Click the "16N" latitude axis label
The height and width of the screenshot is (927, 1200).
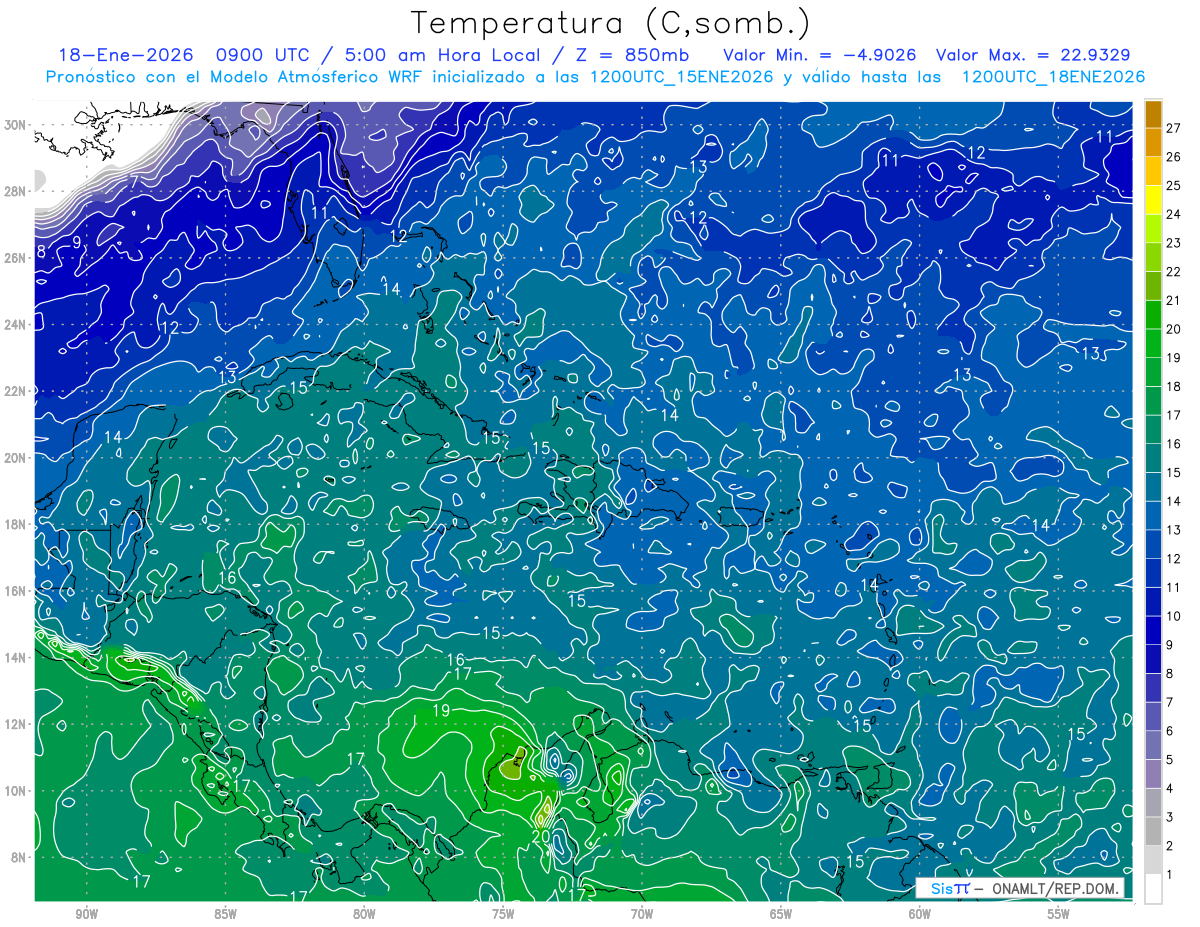coord(15,591)
